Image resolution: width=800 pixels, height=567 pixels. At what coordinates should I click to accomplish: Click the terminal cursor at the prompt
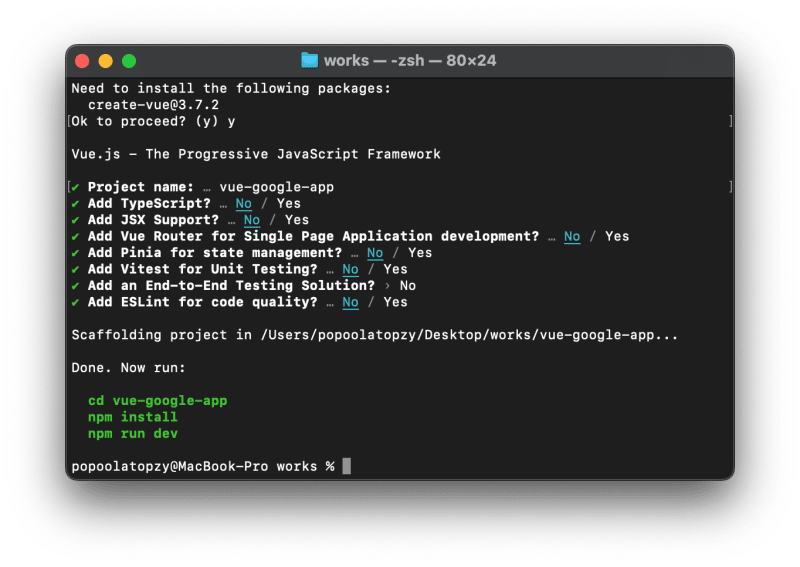click(346, 466)
